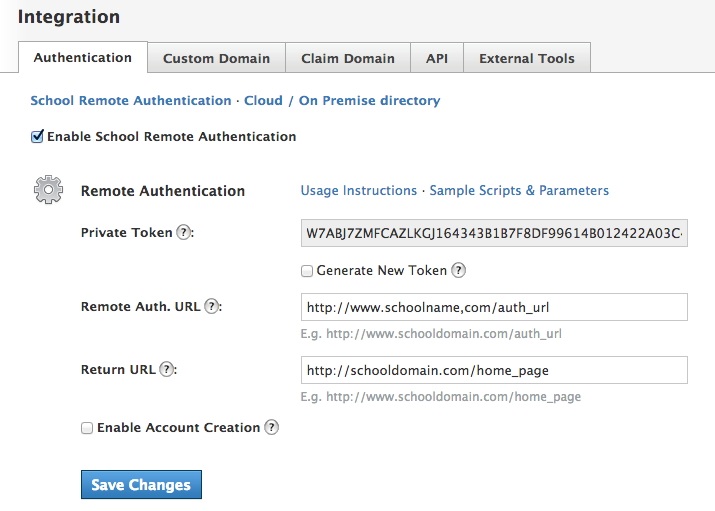715x511 pixels.
Task: Click help icon beside Enable Account Creation
Action: (x=271, y=427)
